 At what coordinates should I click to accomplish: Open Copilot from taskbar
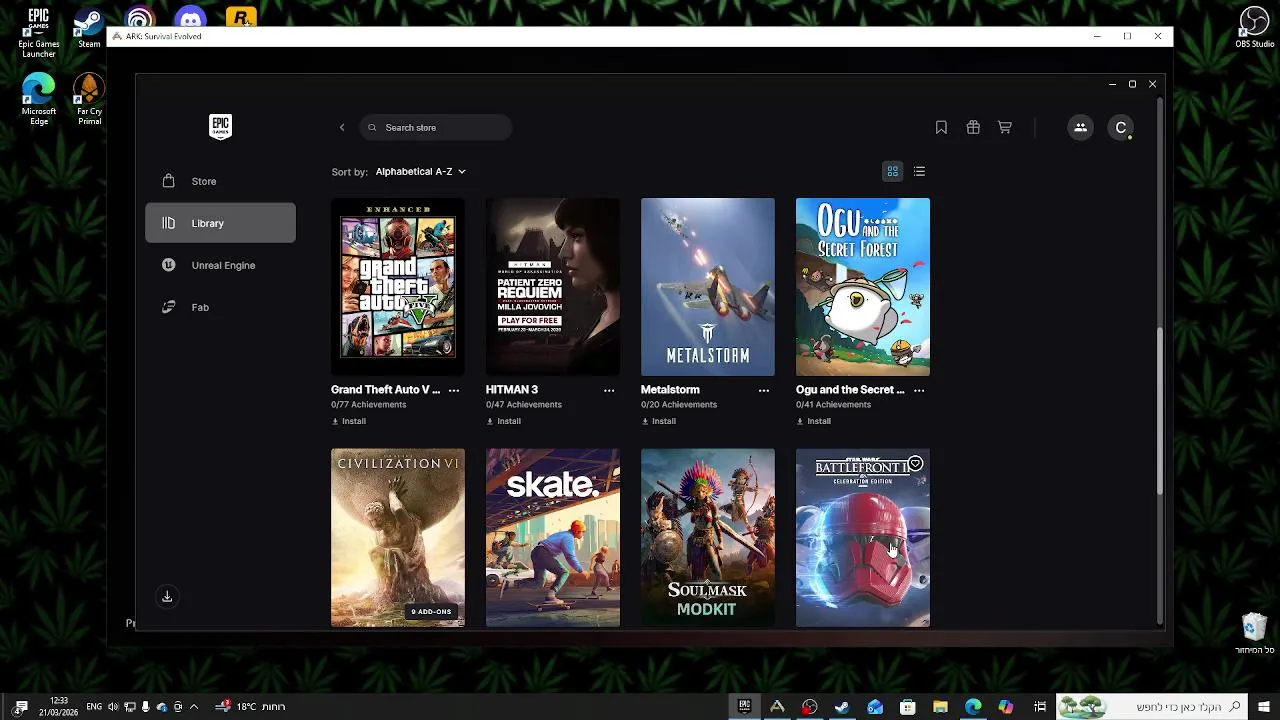[1006, 706]
